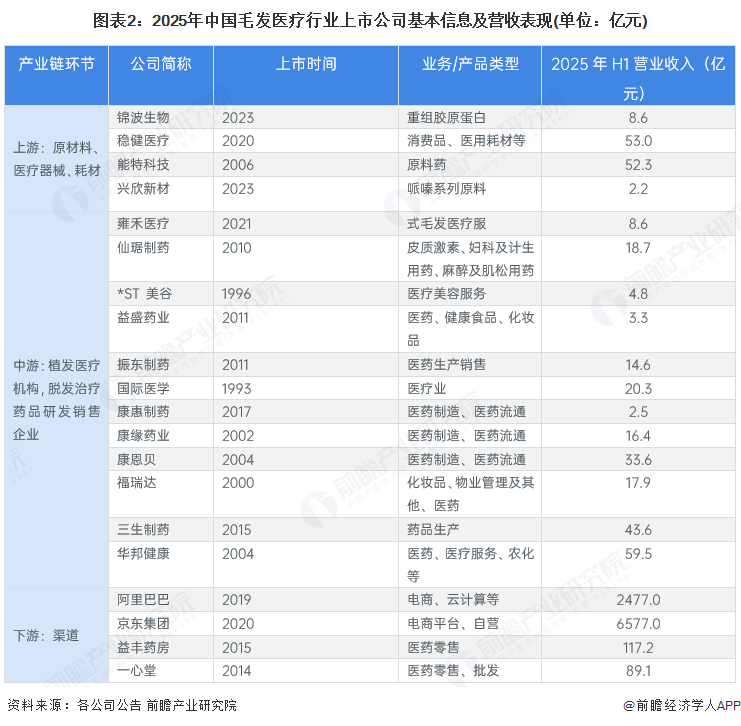The height and width of the screenshot is (726, 741).
Task: Click the source note 资料来源
Action: [122, 705]
